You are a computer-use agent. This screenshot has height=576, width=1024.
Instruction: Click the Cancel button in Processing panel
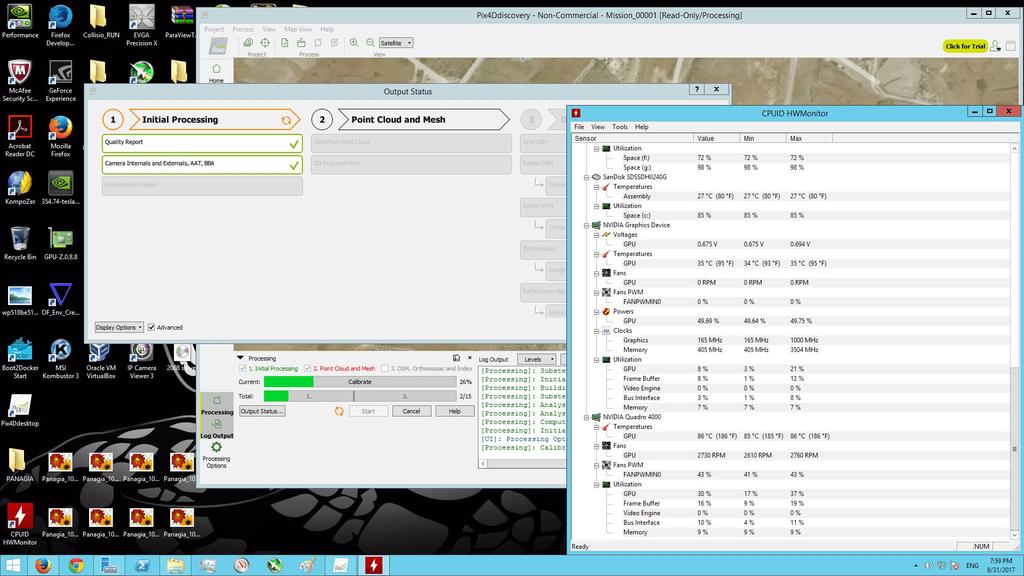click(411, 411)
